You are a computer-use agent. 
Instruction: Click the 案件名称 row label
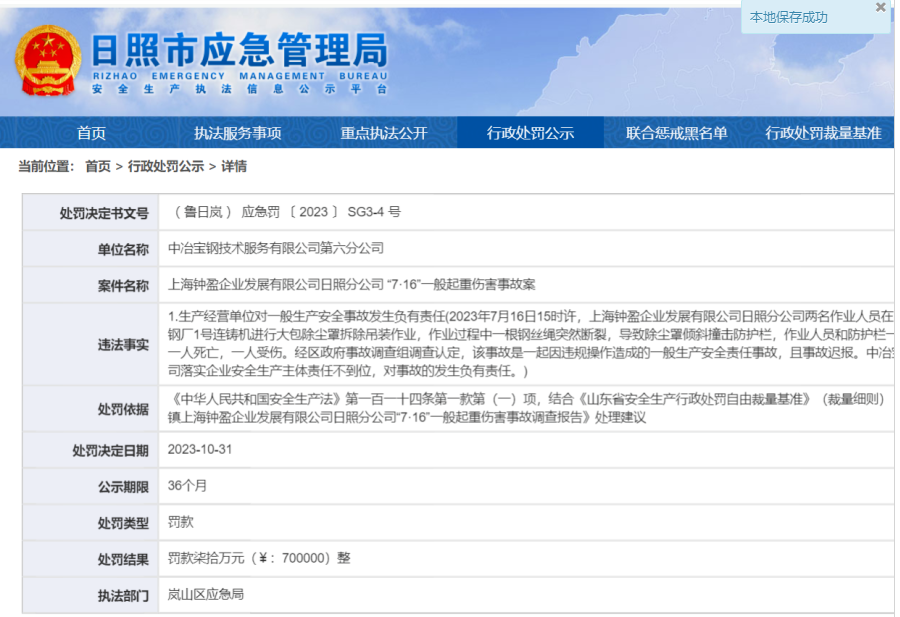pyautogui.click(x=123, y=286)
